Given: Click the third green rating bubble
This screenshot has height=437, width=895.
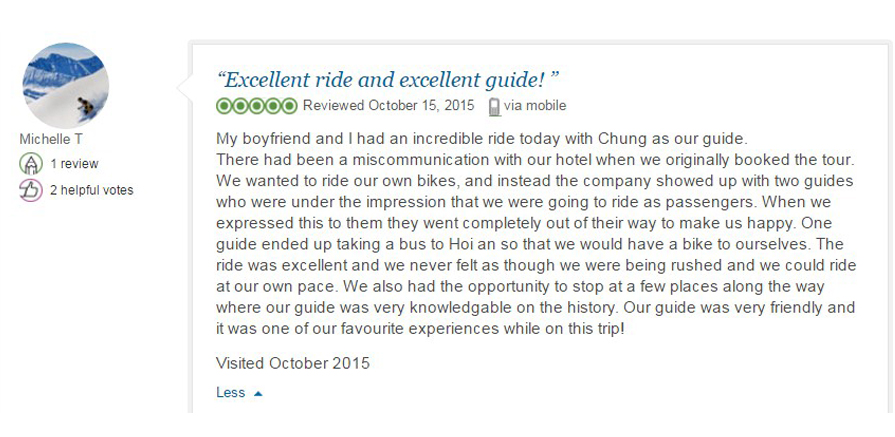Looking at the screenshot, I should click(257, 106).
